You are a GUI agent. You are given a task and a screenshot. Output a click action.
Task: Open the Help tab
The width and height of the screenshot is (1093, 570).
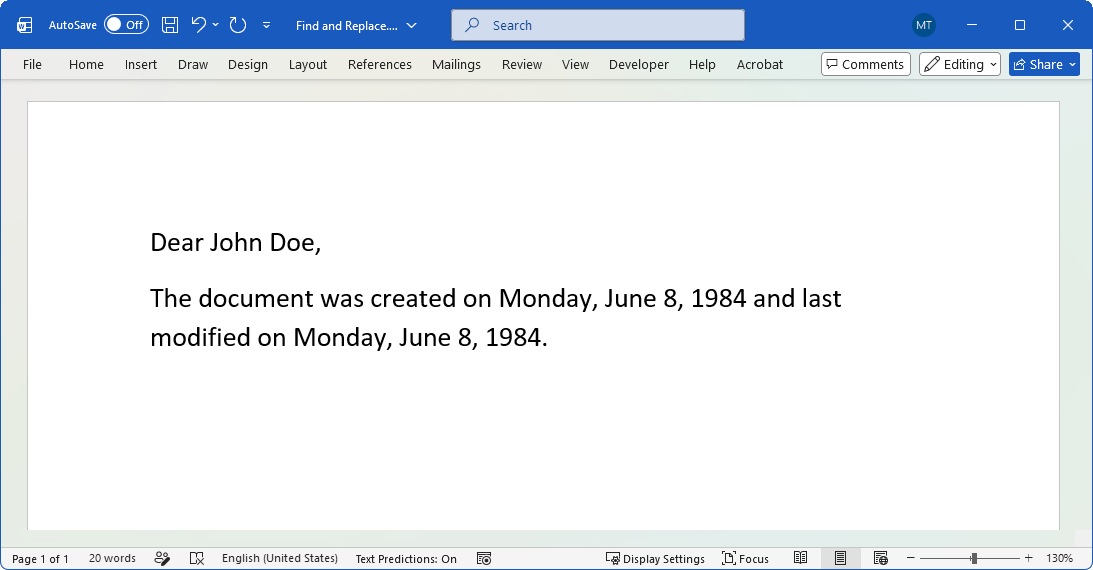tap(702, 64)
